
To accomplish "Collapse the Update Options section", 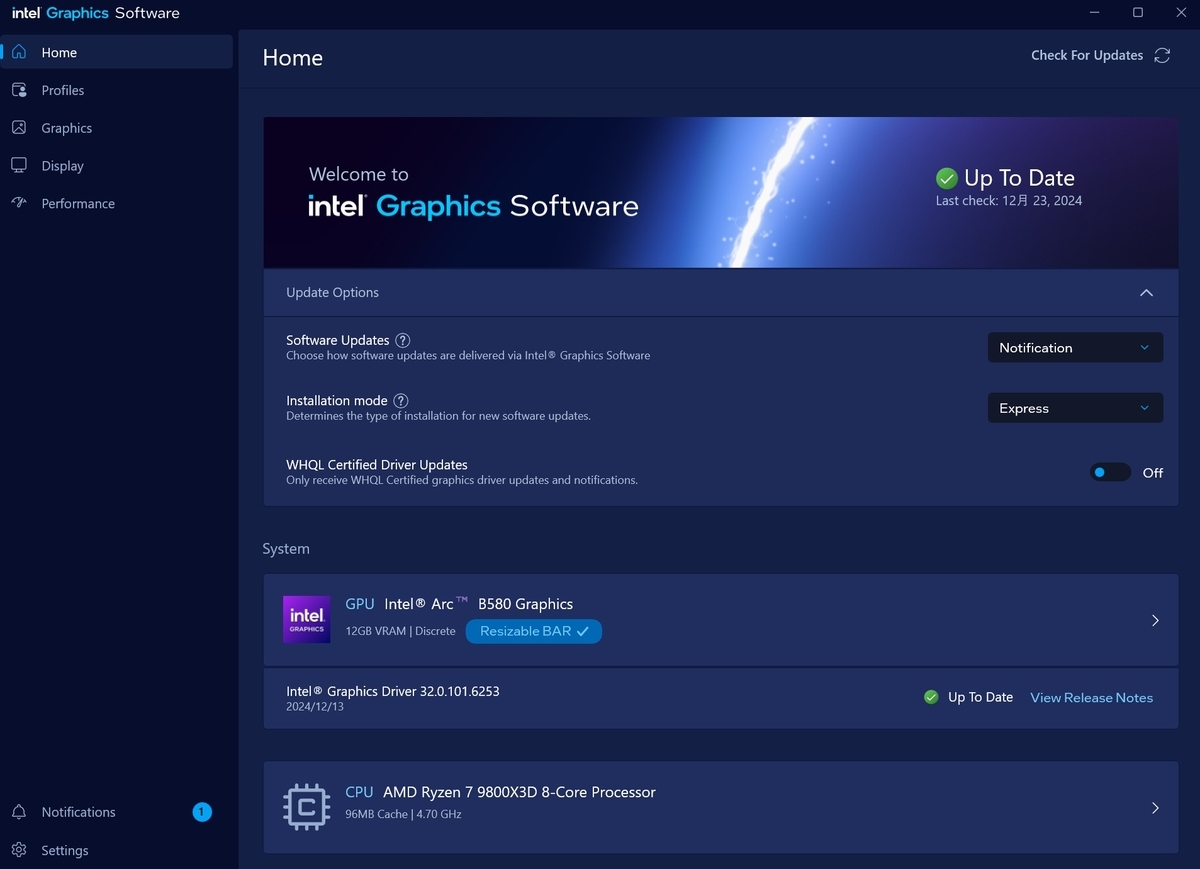I will point(1147,293).
